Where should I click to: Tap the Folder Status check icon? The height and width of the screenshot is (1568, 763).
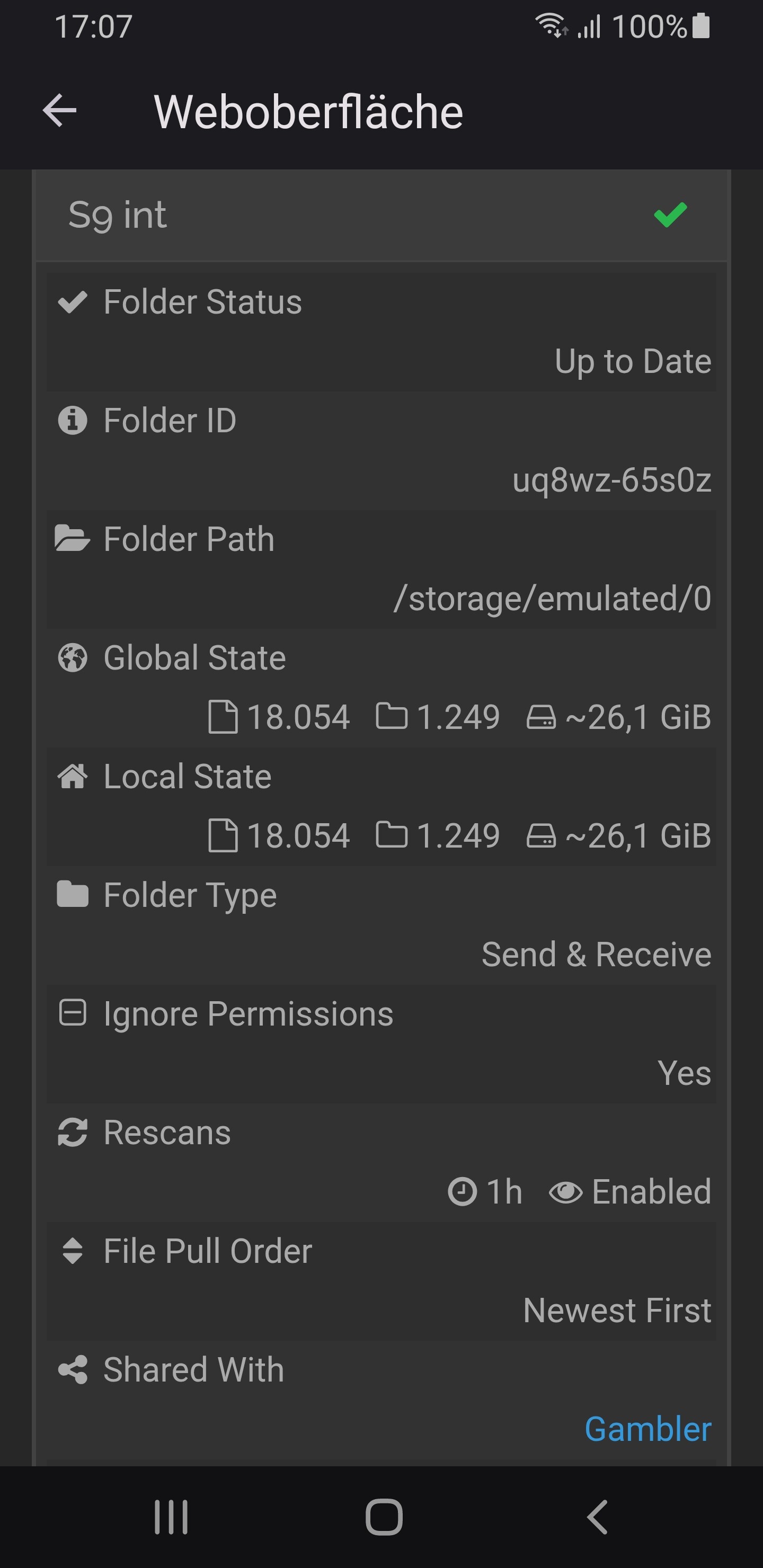(73, 302)
